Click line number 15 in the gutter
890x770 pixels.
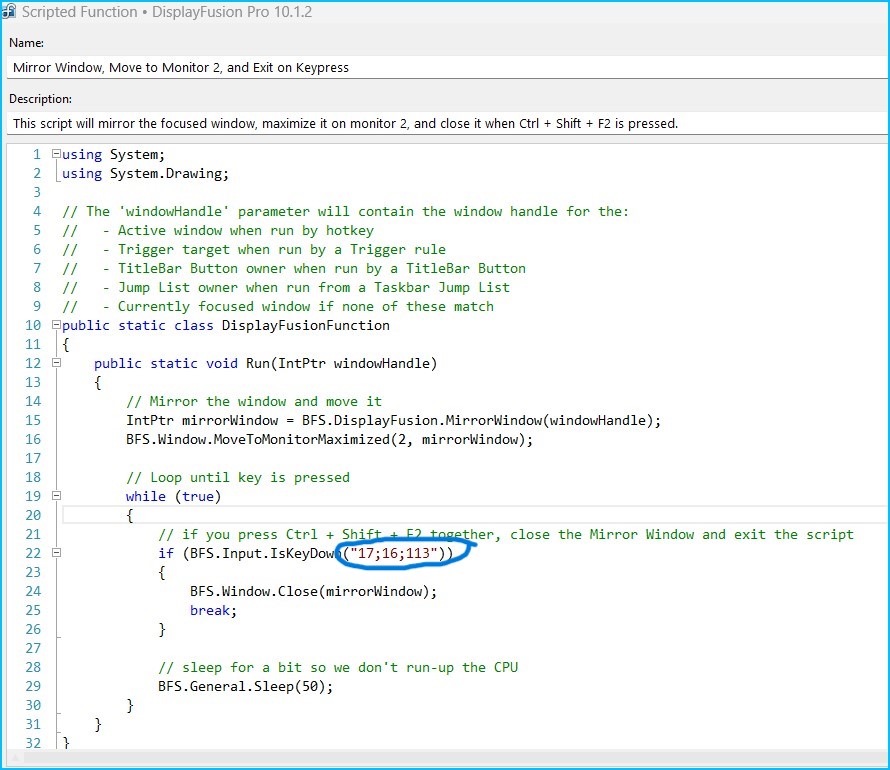pyautogui.click(x=33, y=421)
